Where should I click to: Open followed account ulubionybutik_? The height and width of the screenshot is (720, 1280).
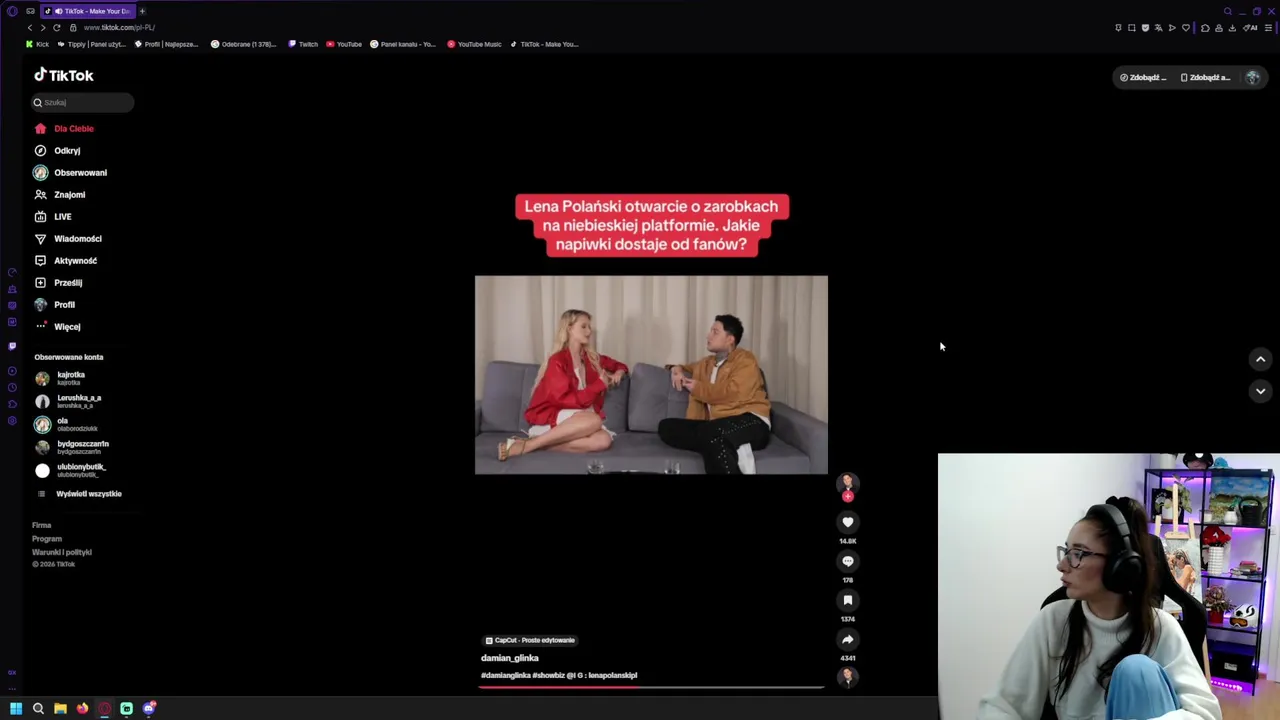[80, 470]
